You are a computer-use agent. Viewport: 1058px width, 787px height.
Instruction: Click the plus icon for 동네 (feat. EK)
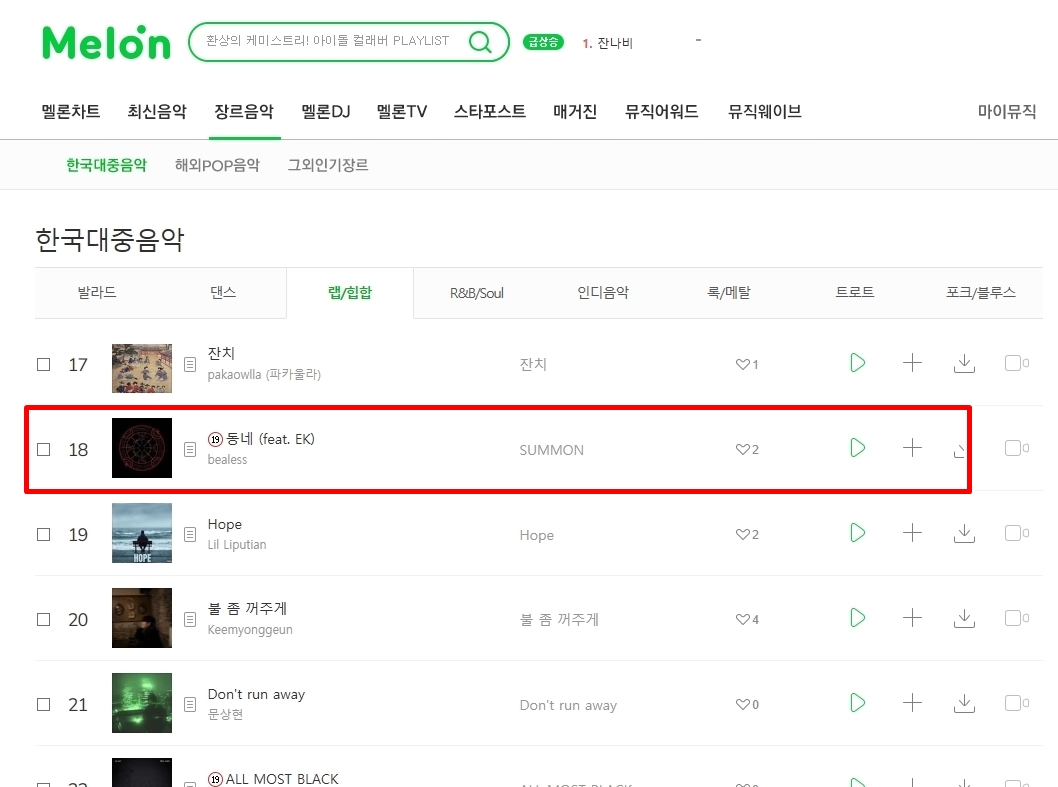pyautogui.click(x=912, y=448)
